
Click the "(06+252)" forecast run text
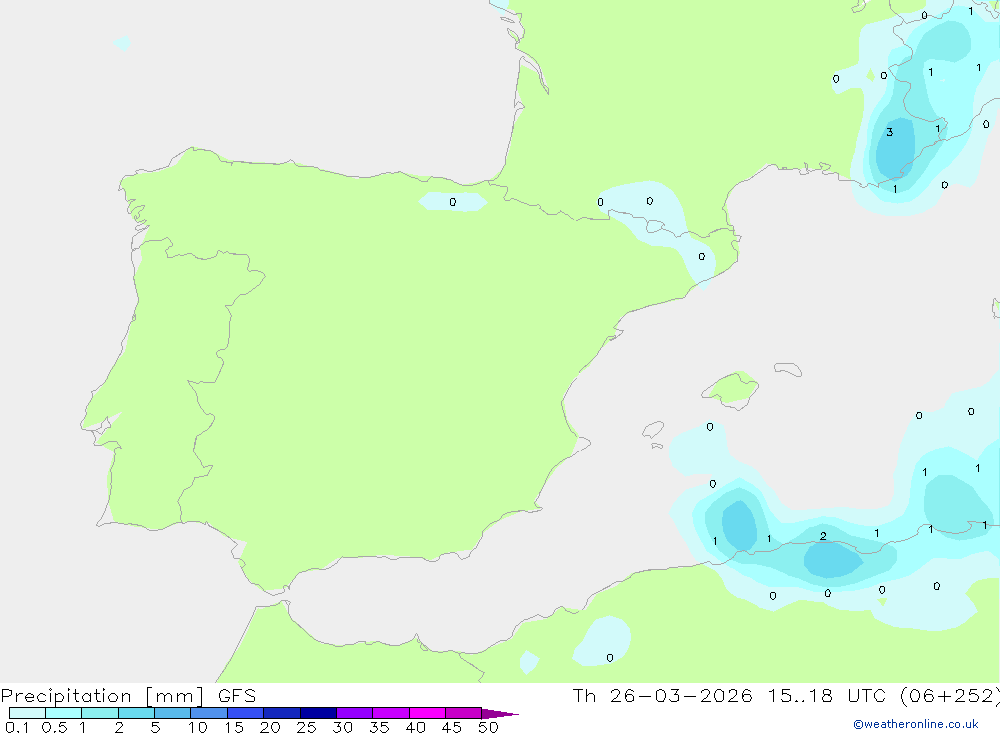coord(950,696)
